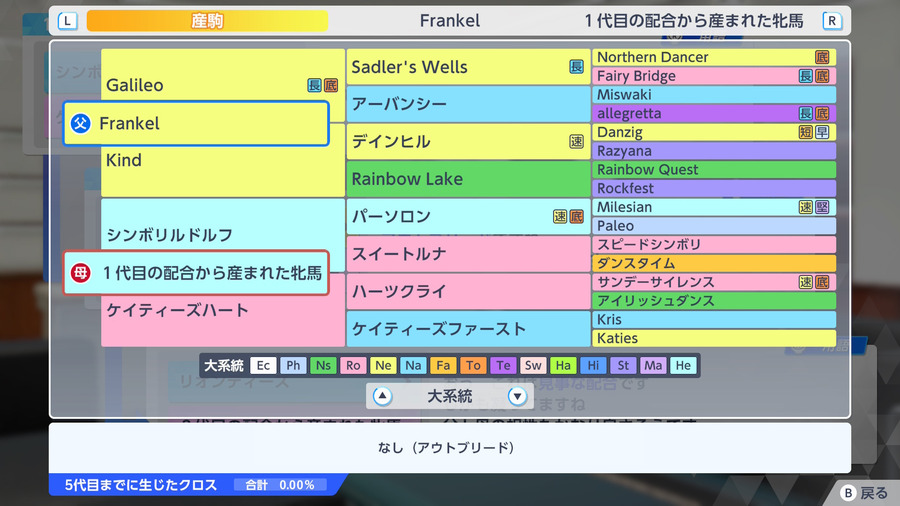Screen dimensions: 900x506
Task: Click the 底 icon on パーソロン
Action: (x=576, y=216)
